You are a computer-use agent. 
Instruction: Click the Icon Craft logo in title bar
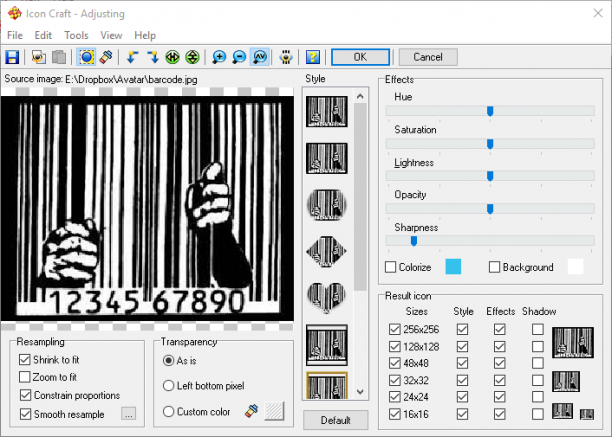[14, 13]
